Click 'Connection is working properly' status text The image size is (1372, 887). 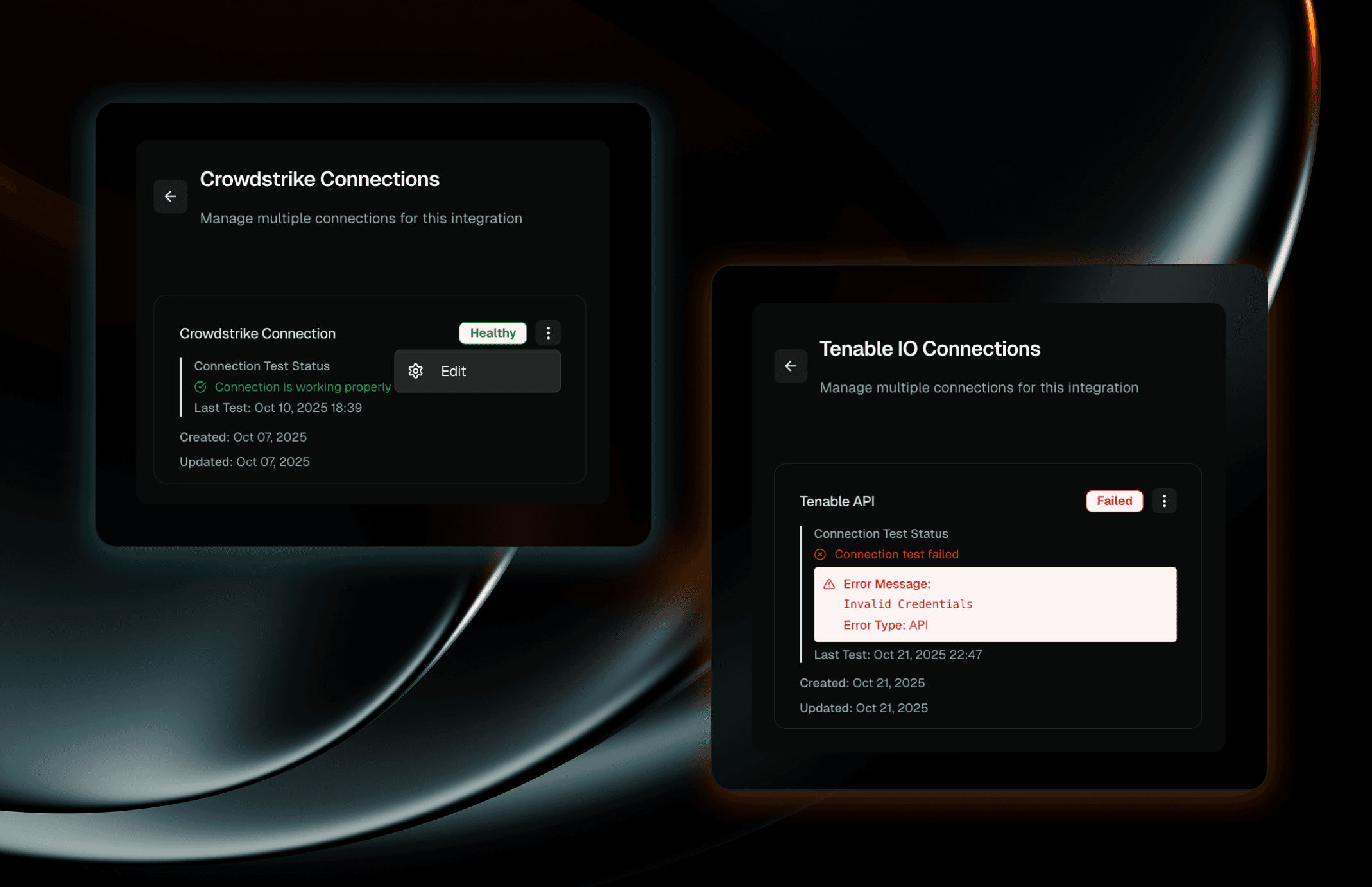(x=302, y=387)
